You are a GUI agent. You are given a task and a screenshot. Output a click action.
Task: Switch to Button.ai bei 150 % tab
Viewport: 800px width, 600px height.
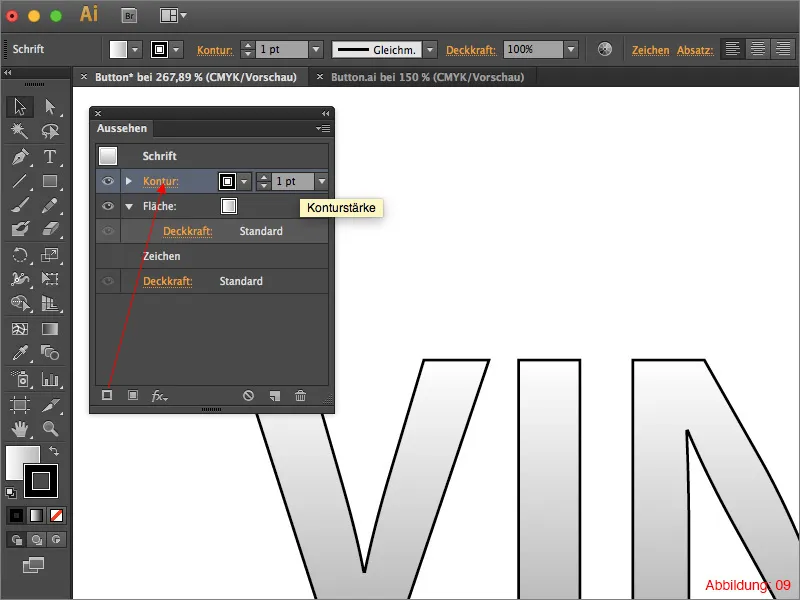[428, 77]
